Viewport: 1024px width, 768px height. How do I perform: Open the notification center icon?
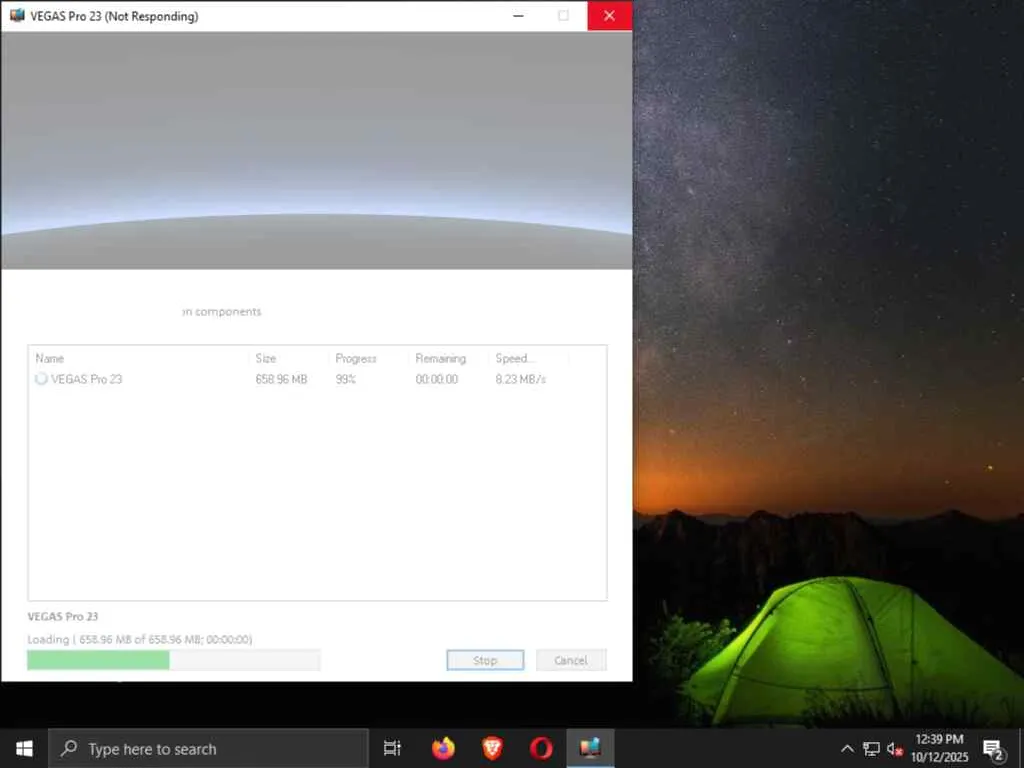[993, 750]
